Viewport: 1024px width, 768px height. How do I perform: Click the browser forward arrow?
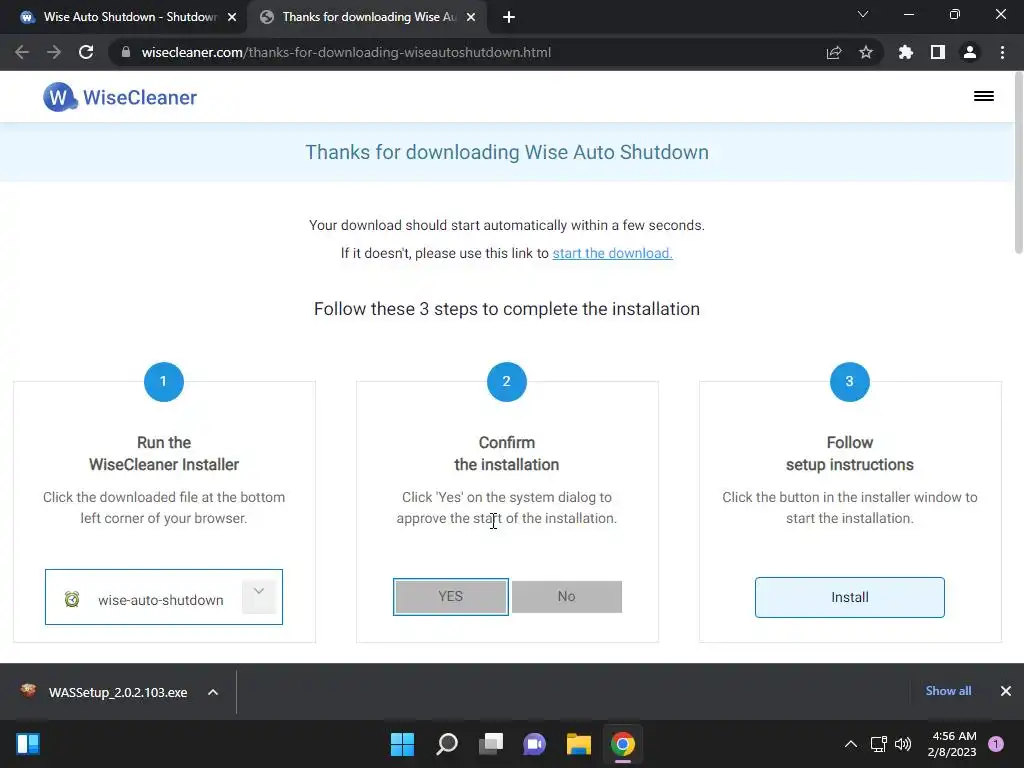pos(54,52)
